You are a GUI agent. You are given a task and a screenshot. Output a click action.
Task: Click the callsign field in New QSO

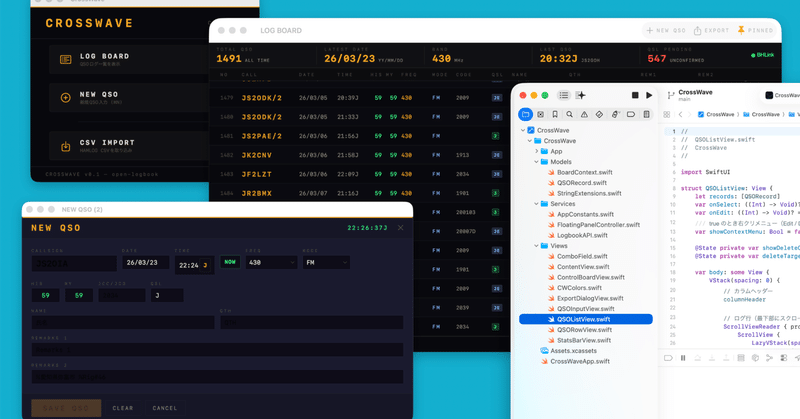74,263
